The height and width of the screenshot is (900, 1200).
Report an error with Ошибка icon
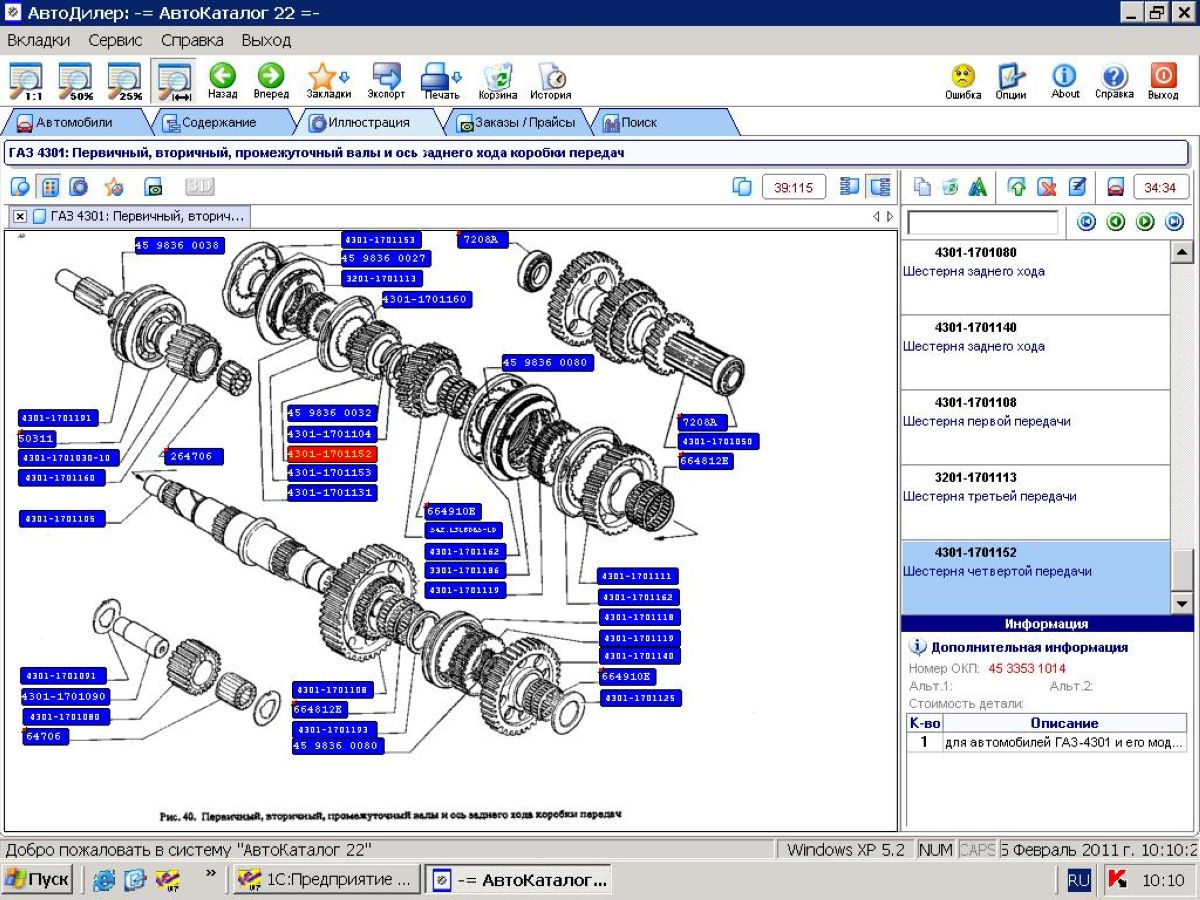click(963, 81)
